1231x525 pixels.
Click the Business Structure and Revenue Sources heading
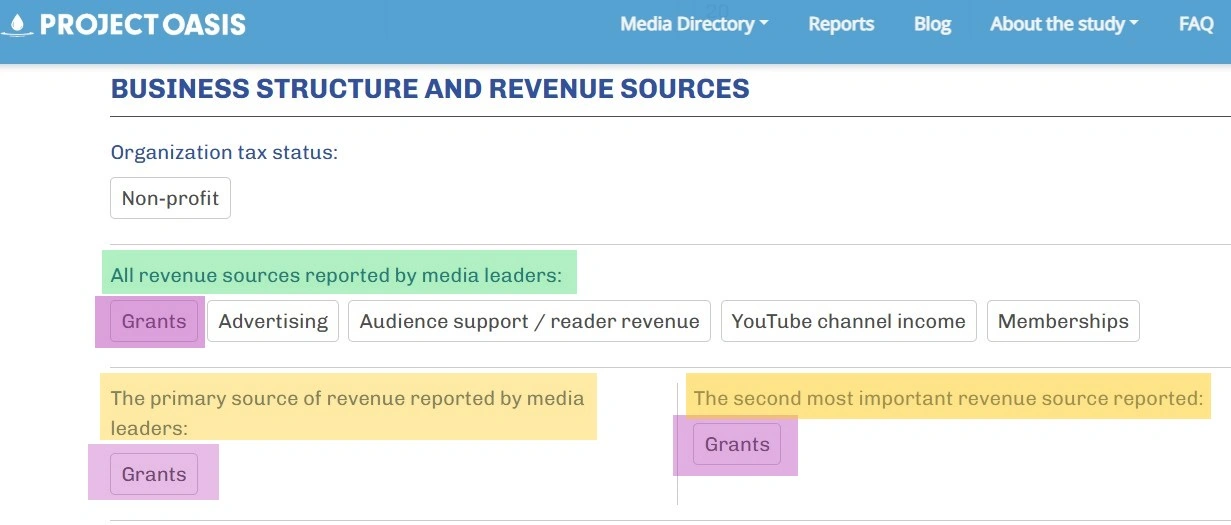430,89
